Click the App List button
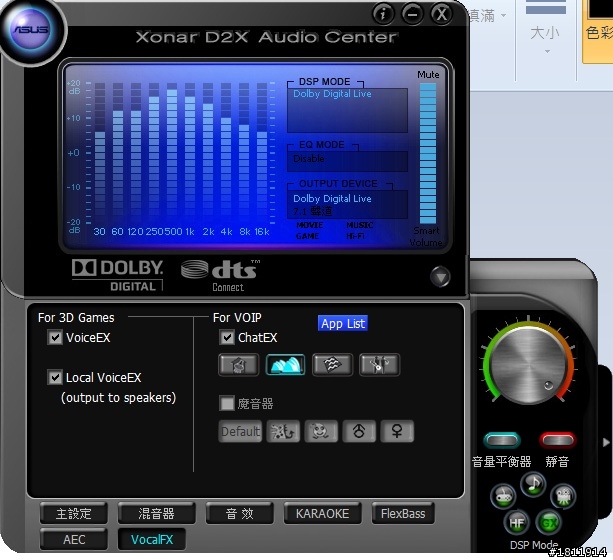The height and width of the screenshot is (560, 613). pyautogui.click(x=343, y=323)
